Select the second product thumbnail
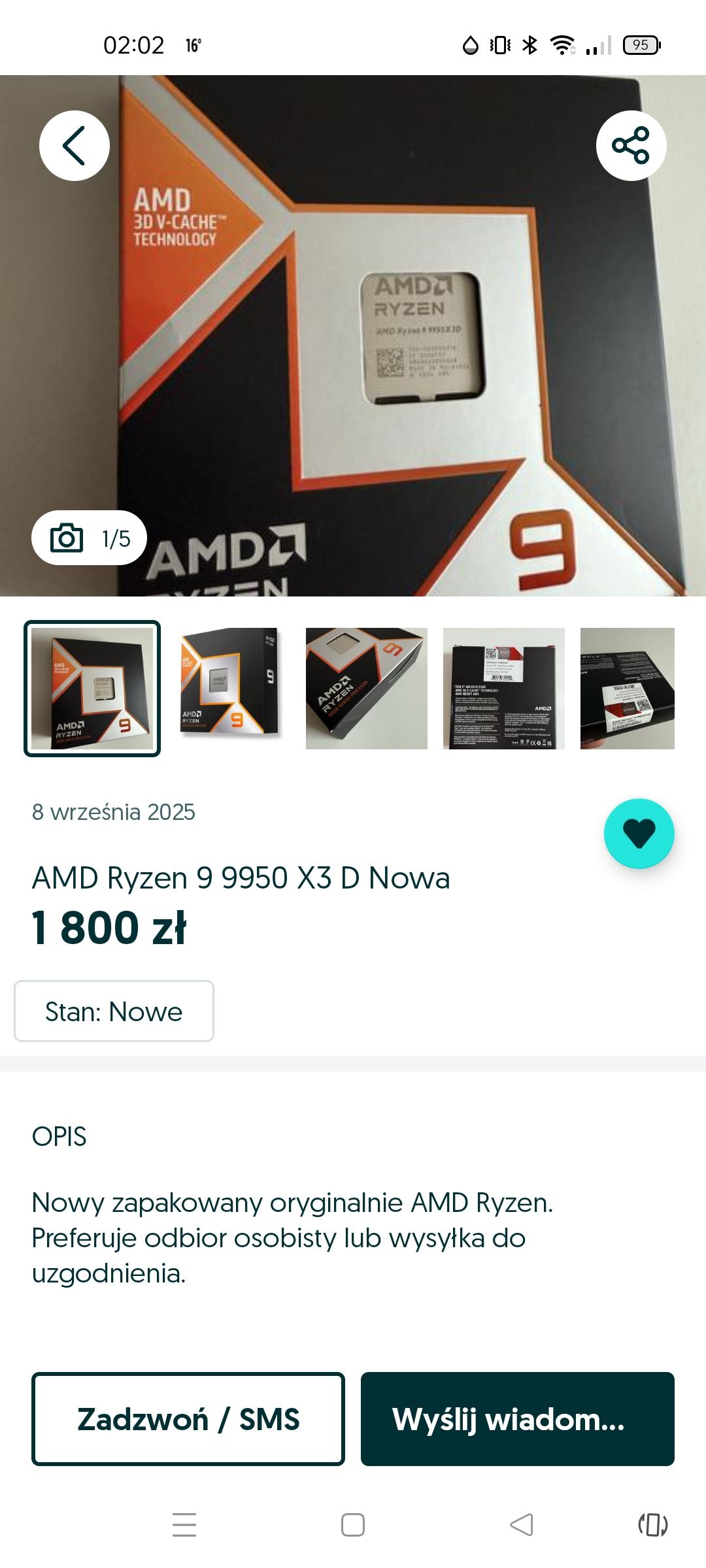 229,689
